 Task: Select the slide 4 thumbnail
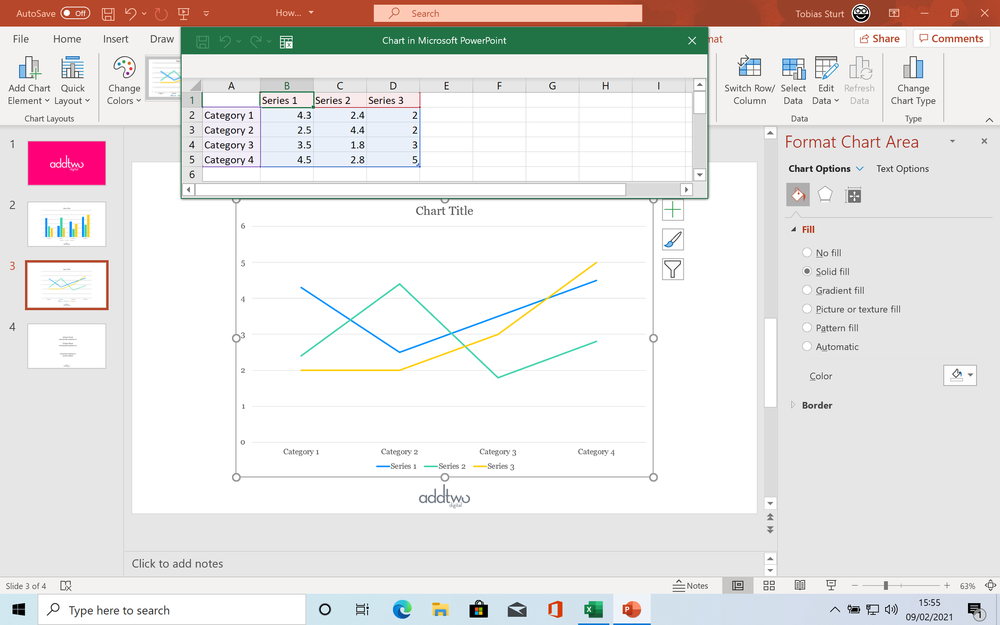tap(66, 345)
